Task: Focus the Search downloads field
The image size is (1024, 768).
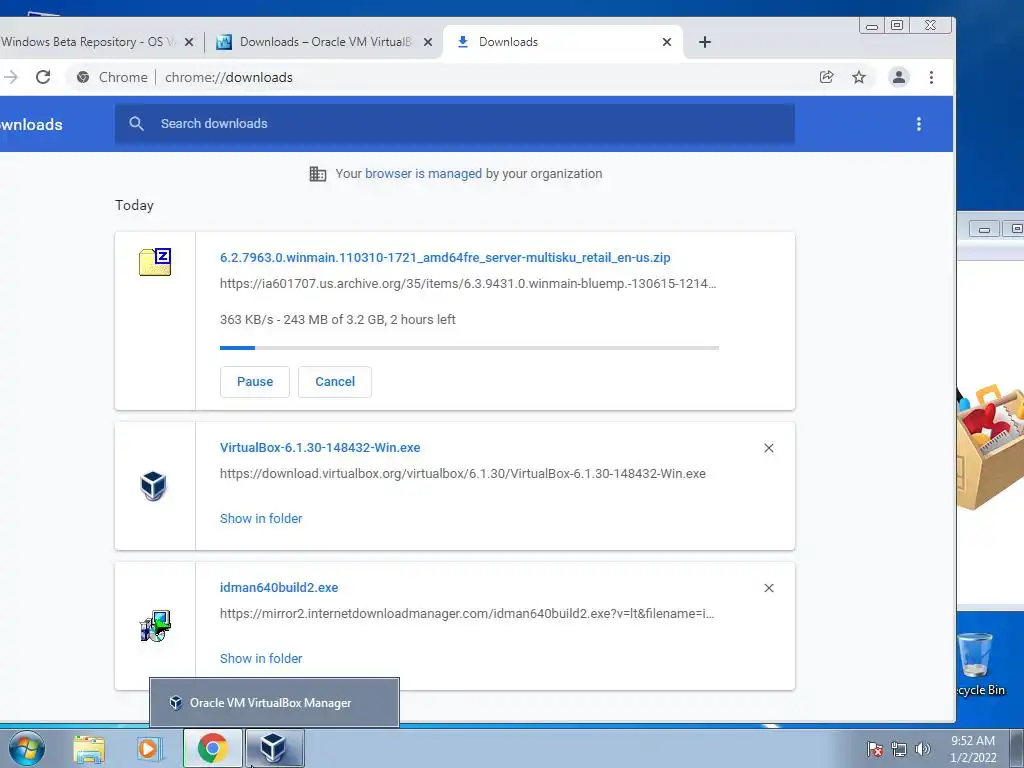Action: [x=455, y=123]
